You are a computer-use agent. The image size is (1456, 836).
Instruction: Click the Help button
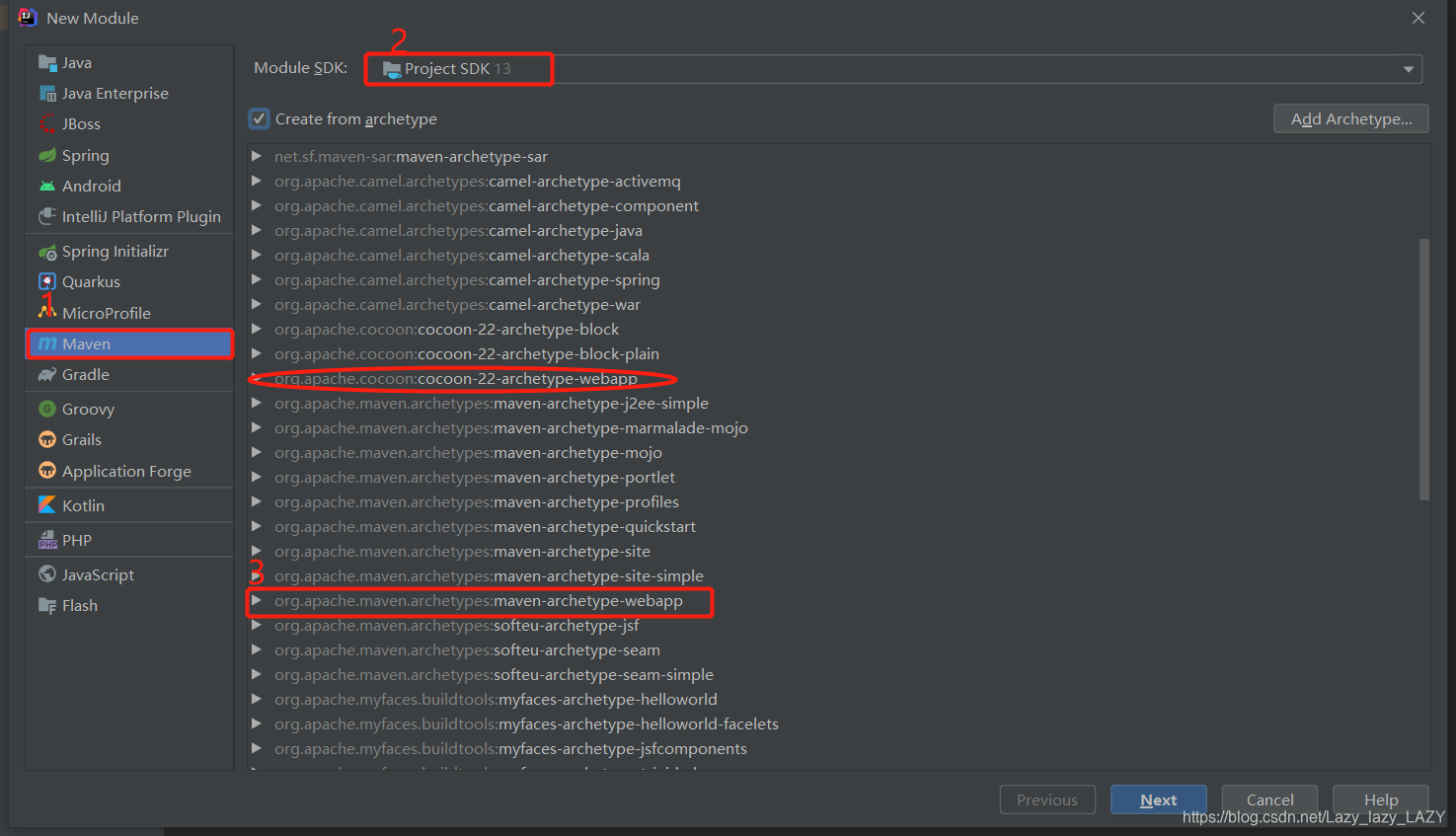click(x=1380, y=799)
